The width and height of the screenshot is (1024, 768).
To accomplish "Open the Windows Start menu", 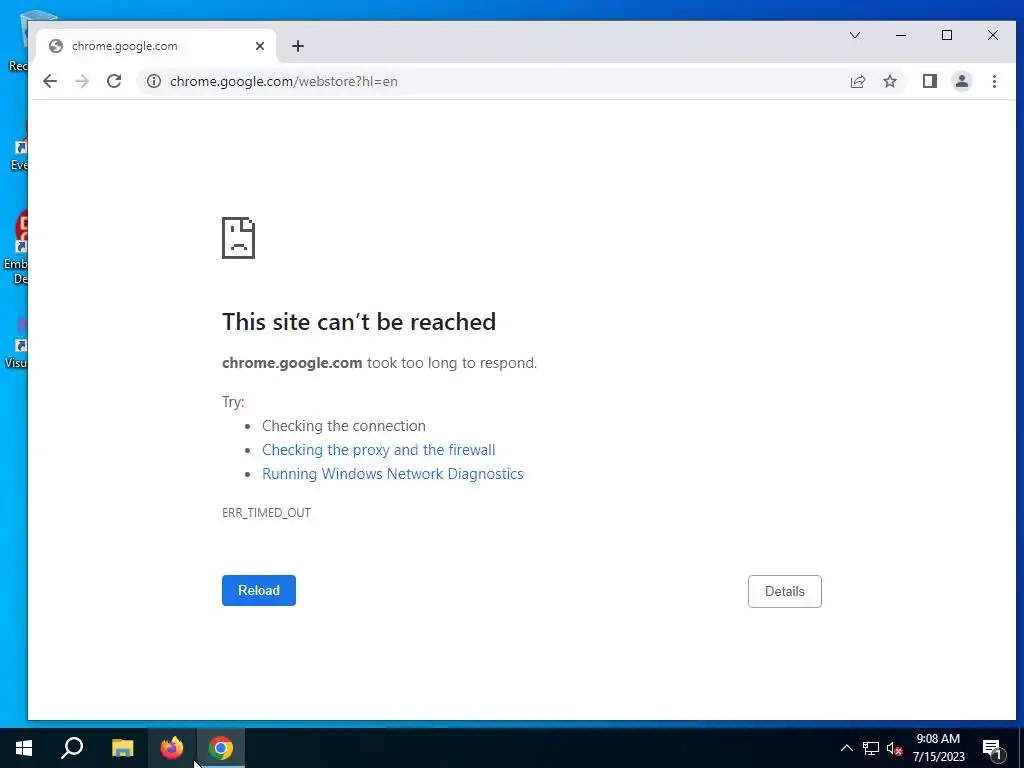I will 24,748.
